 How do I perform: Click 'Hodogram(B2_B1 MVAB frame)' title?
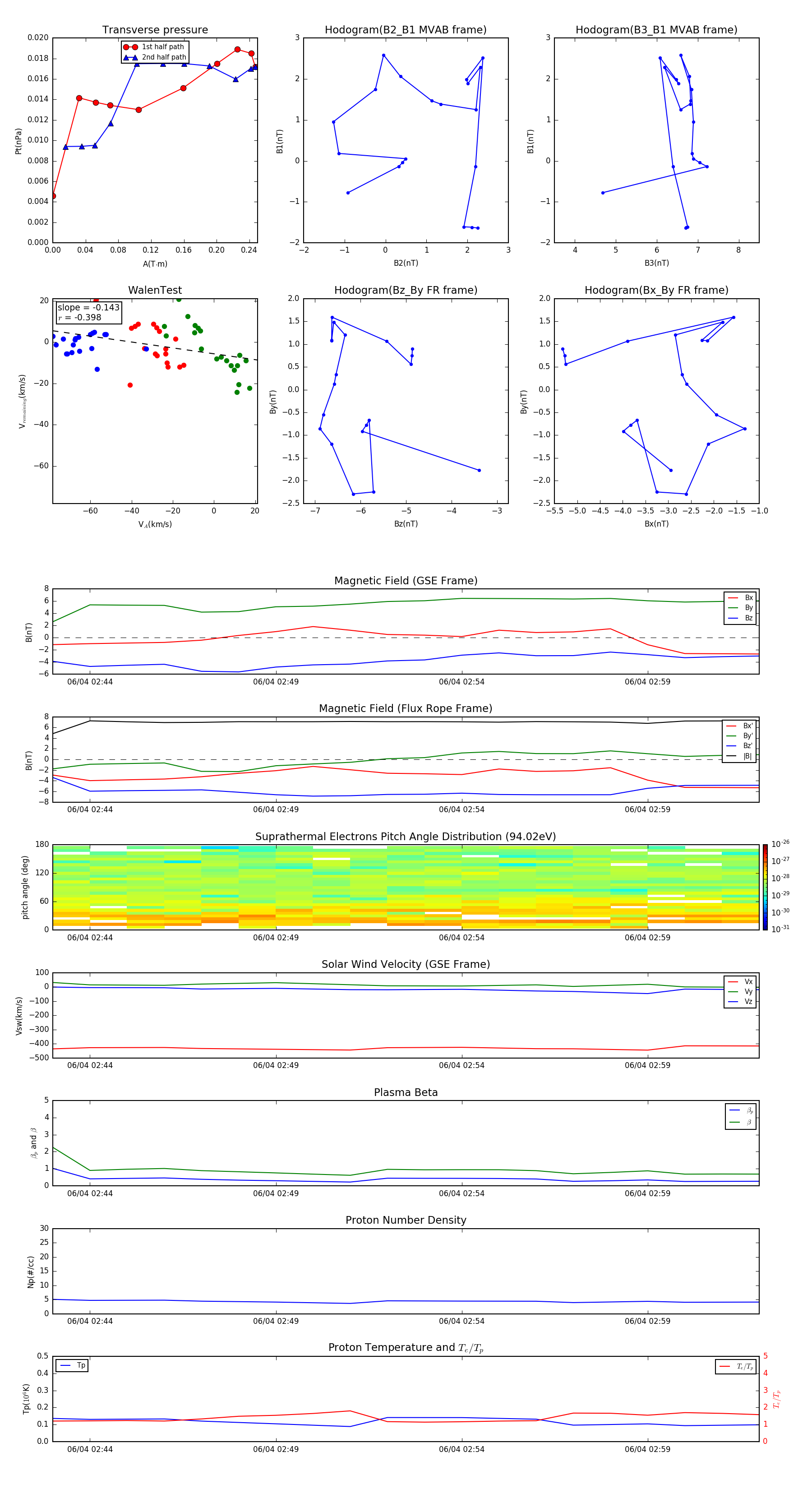(406, 30)
